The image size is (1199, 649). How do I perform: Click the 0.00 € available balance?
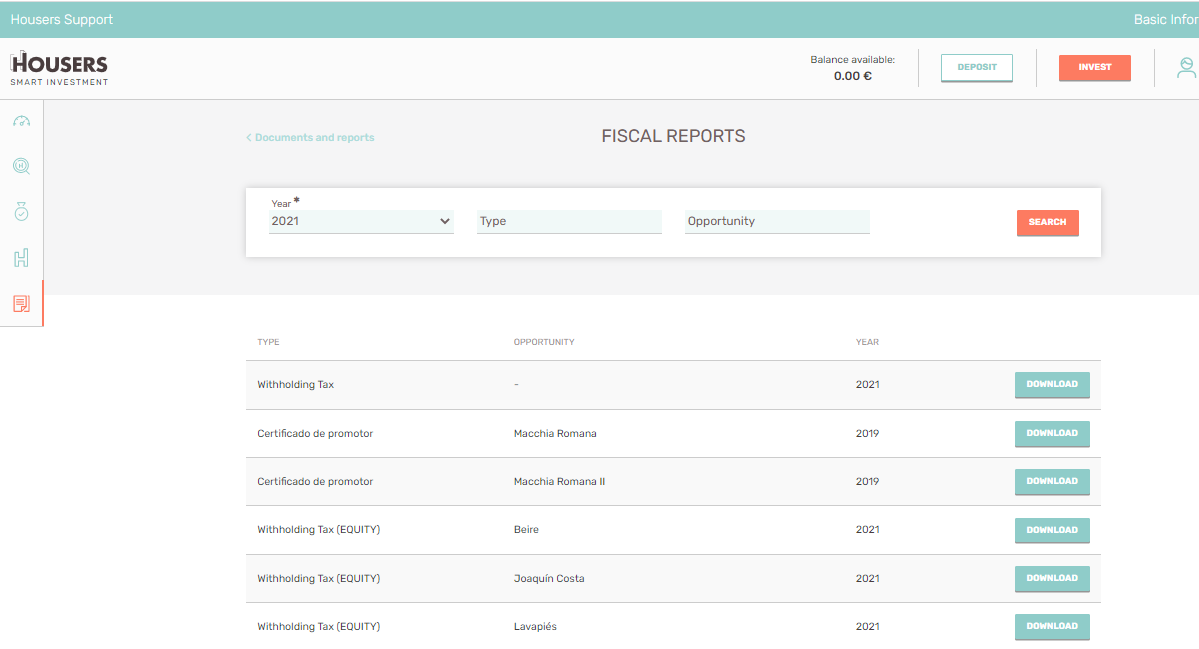(x=853, y=76)
